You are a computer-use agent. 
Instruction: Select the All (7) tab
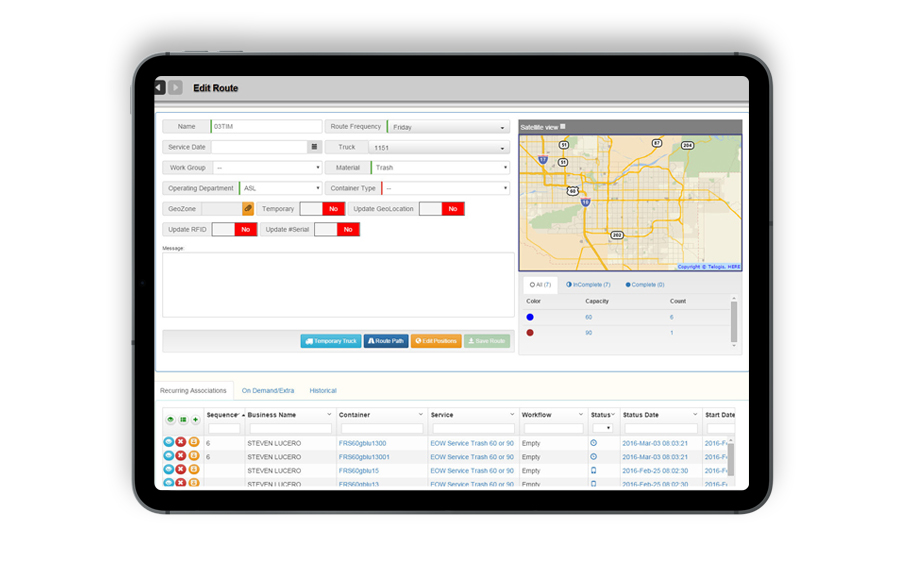(x=540, y=285)
